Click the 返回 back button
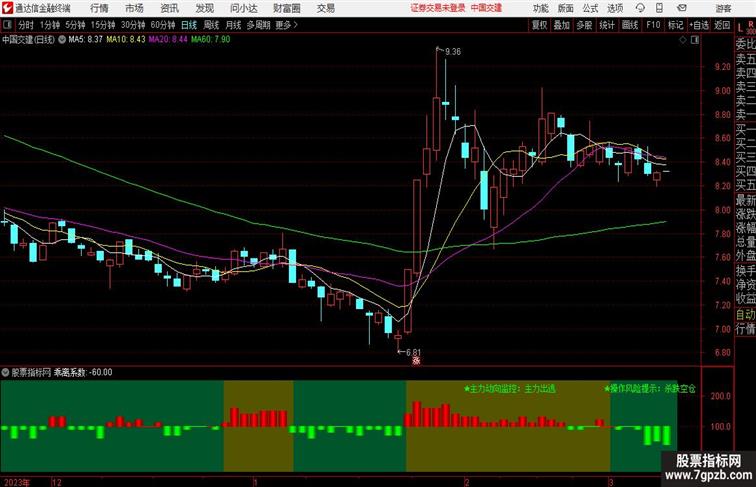 coord(722,25)
